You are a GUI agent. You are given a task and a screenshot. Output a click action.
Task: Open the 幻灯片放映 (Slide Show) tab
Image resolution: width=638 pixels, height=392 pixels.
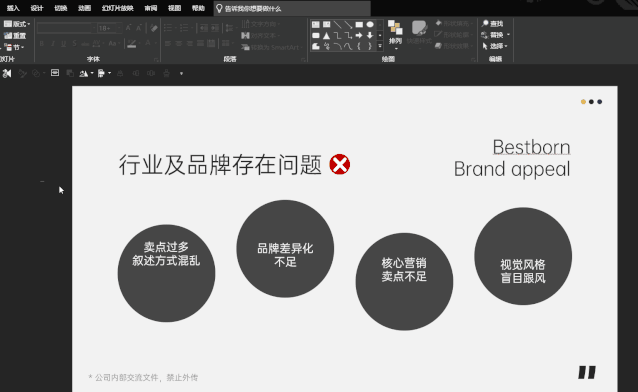(118, 8)
